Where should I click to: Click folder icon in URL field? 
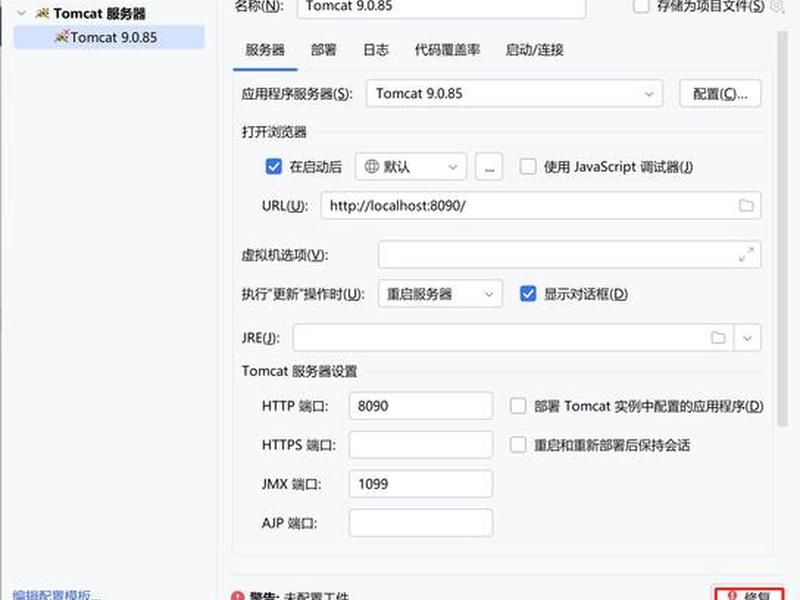point(746,206)
